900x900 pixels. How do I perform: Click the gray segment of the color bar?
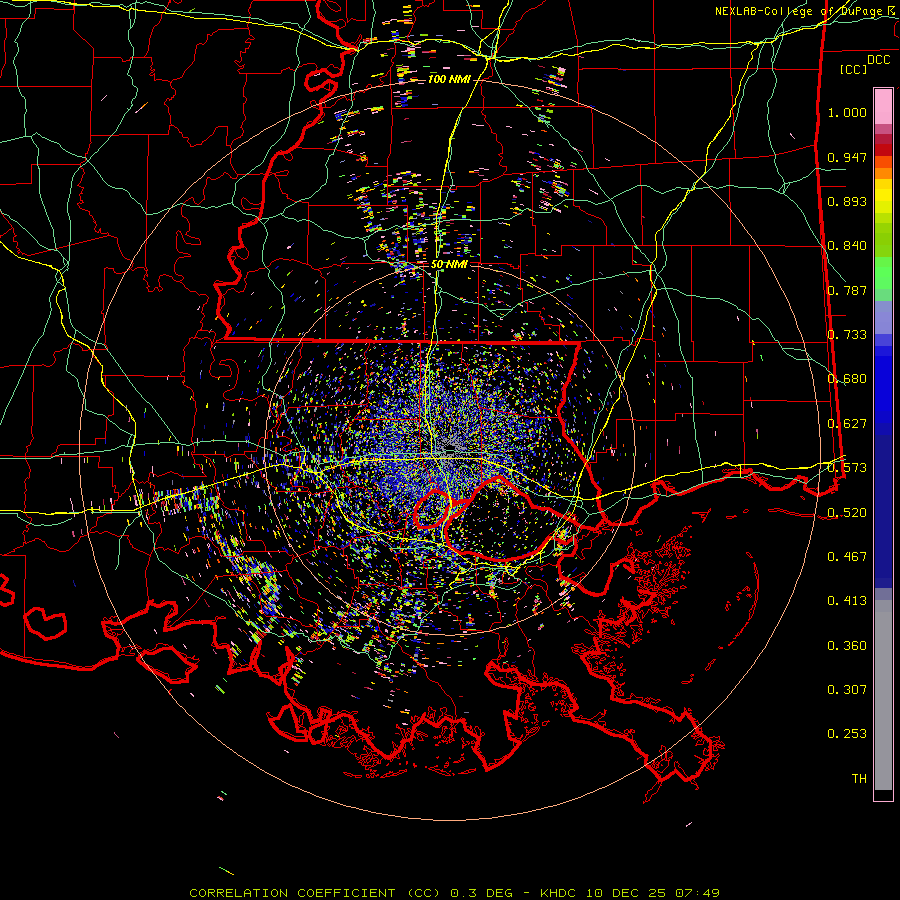(x=883, y=695)
